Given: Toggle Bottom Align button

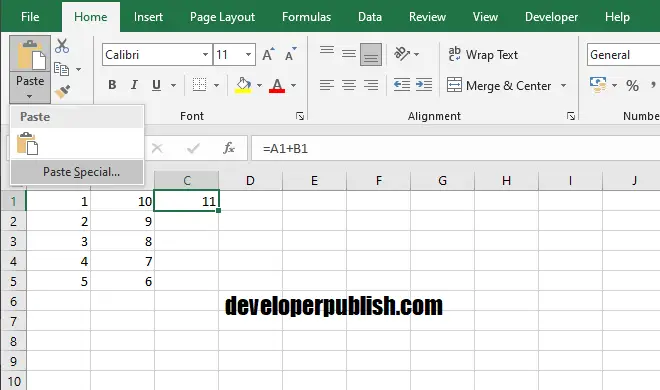Looking at the screenshot, I should click(371, 54).
